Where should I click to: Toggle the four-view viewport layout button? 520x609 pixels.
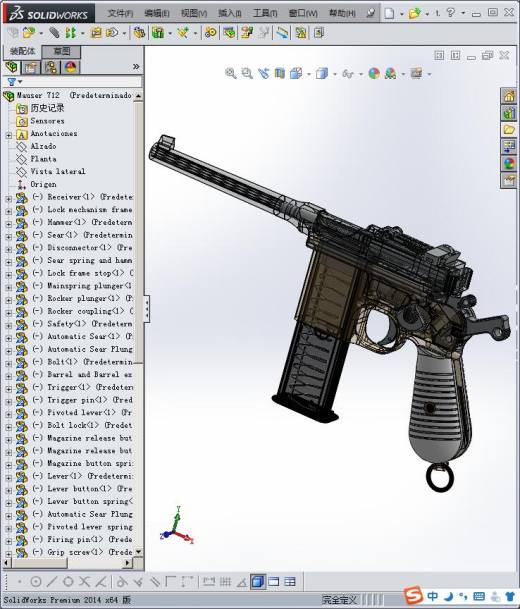290,581
